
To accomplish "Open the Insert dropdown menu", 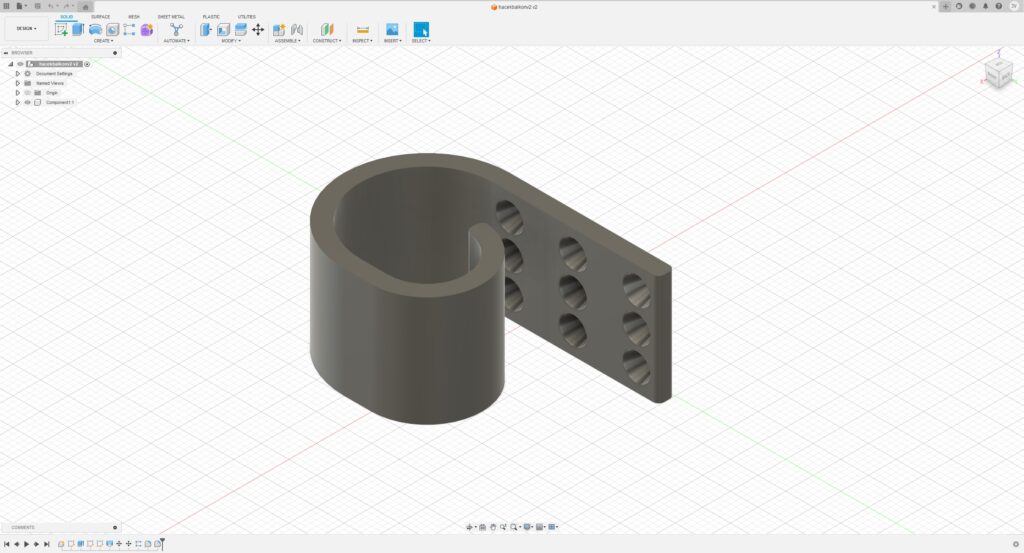I will click(x=392, y=41).
